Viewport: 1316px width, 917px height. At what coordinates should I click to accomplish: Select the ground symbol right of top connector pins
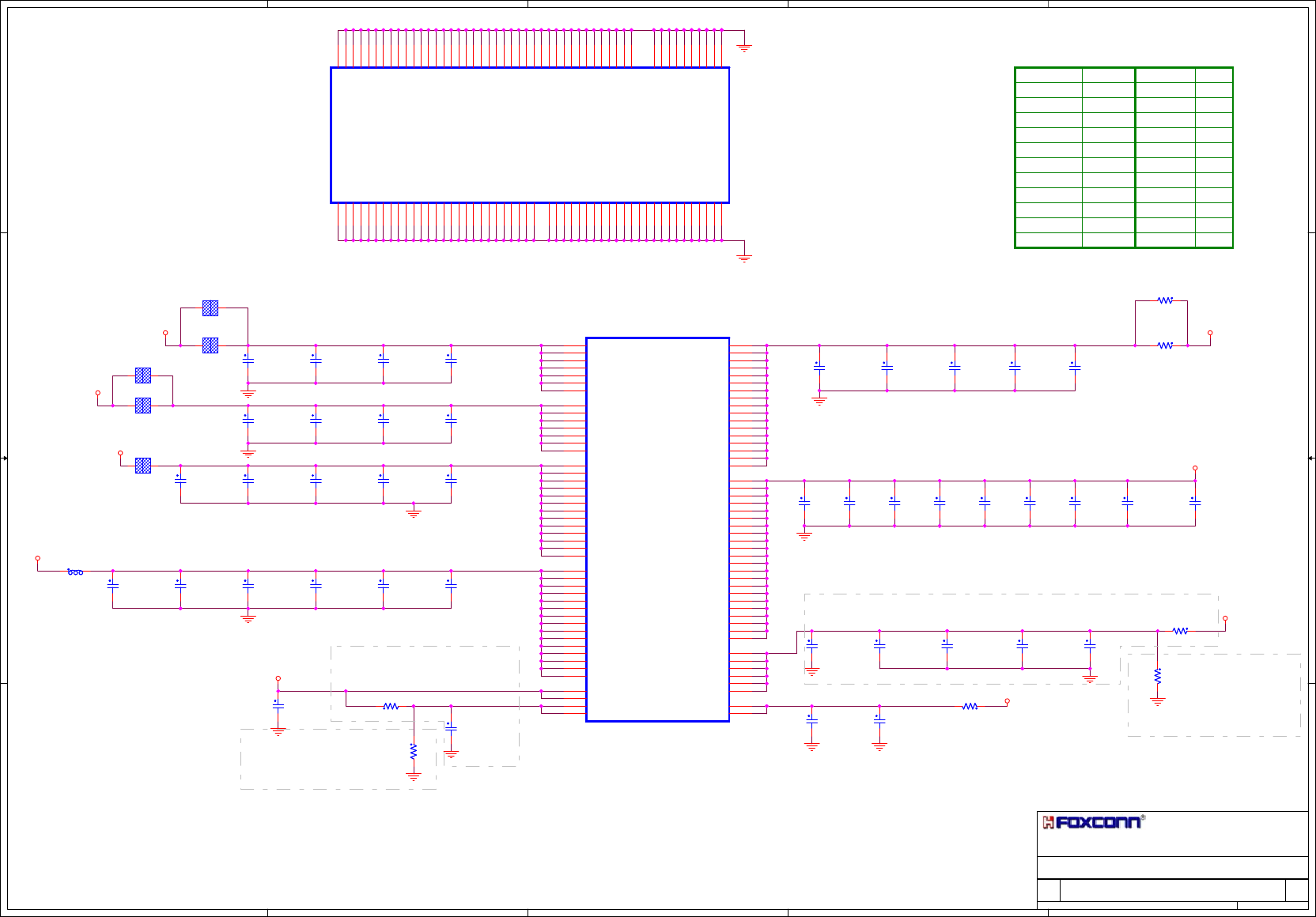point(744,47)
